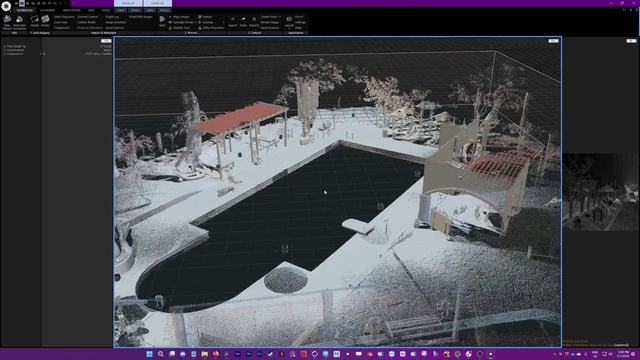Click Video Sequence in Import & Metadata
640x360 pixels.
(x=64, y=17)
